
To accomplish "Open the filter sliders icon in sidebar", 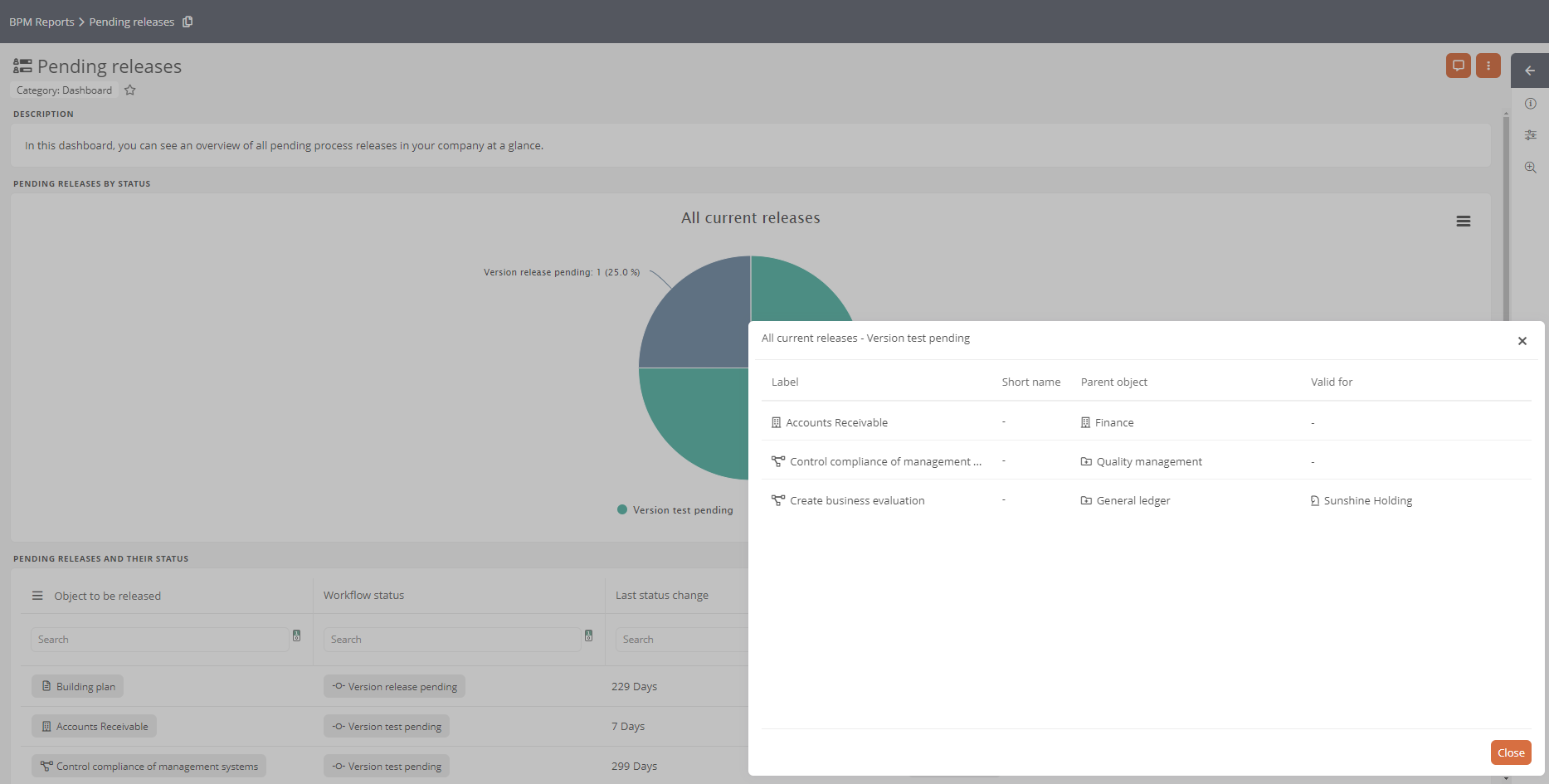I will pos(1530,135).
